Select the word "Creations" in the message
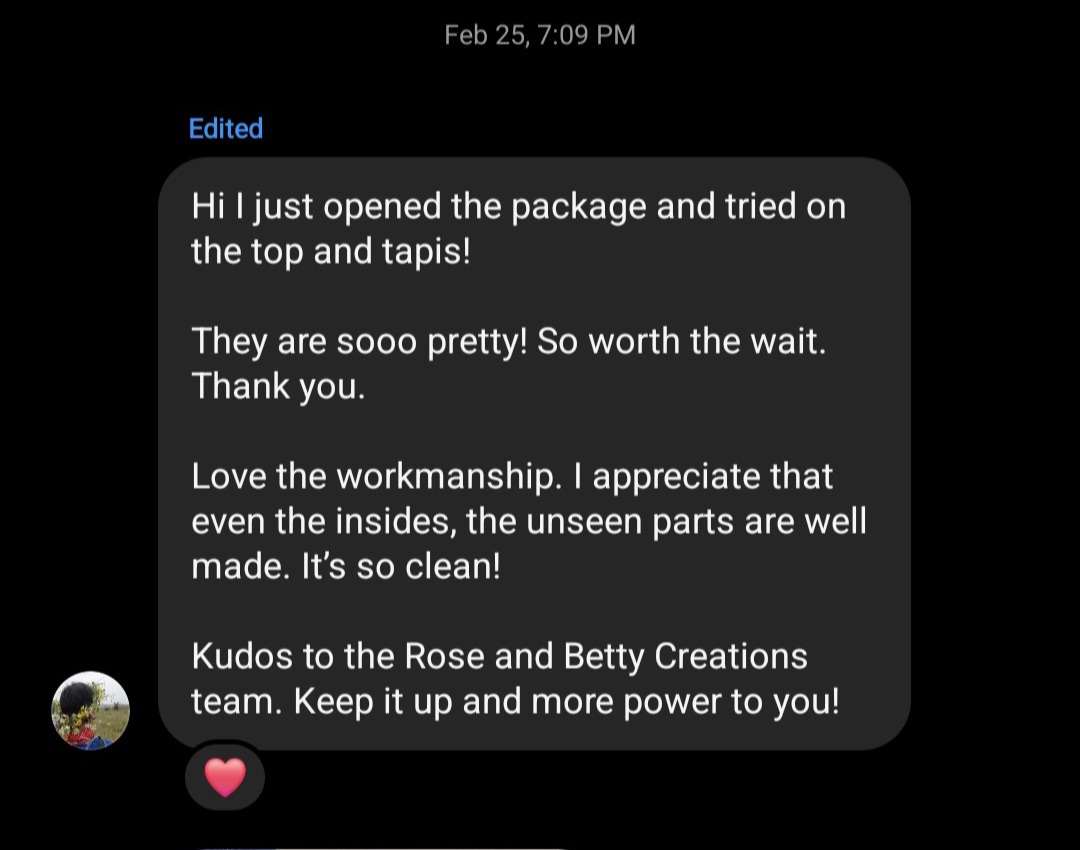Image resolution: width=1080 pixels, height=850 pixels. point(730,656)
